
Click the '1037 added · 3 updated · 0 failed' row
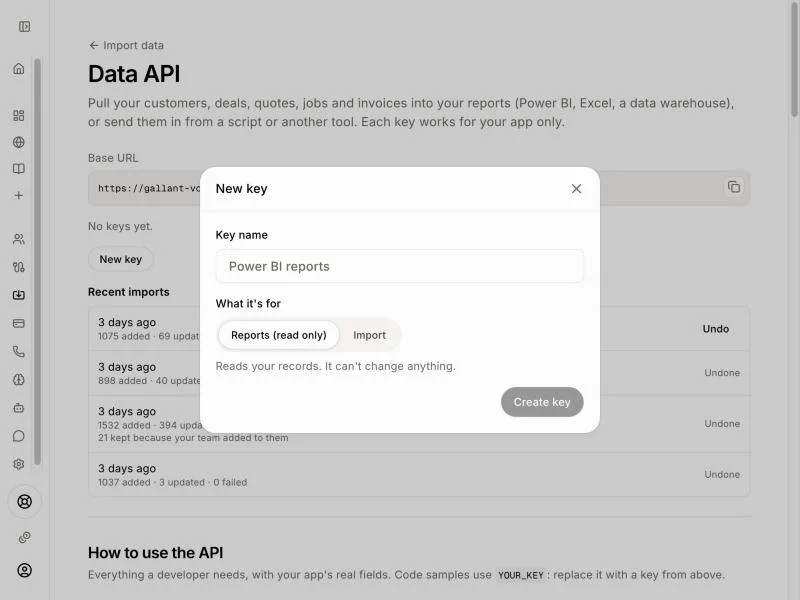[x=419, y=474]
